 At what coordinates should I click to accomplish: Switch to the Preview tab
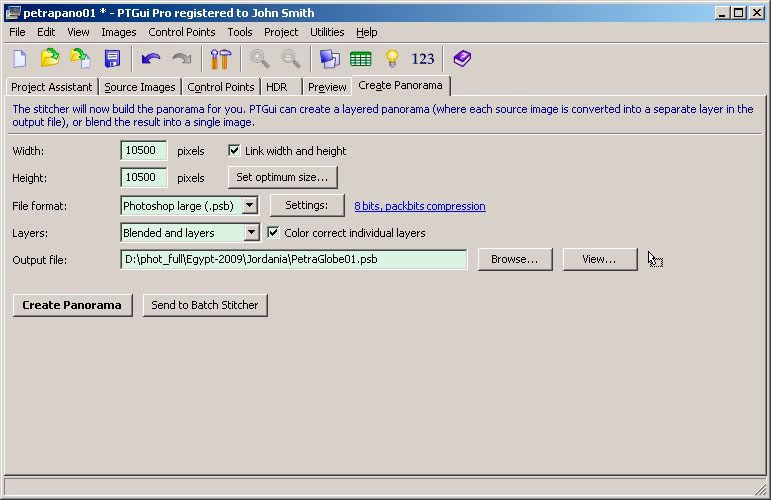[x=327, y=87]
